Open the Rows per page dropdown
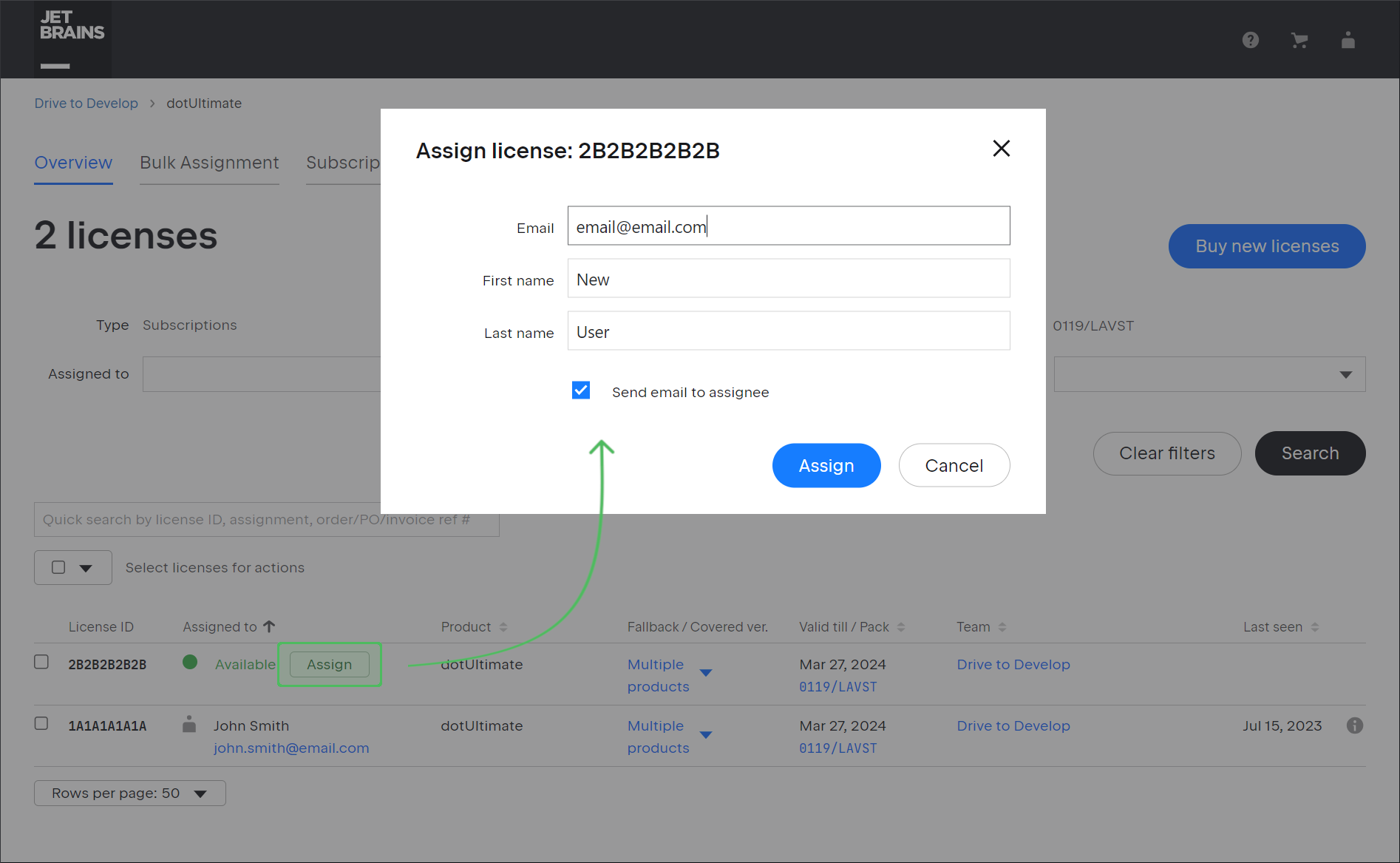This screenshot has width=1400, height=863. point(130,793)
